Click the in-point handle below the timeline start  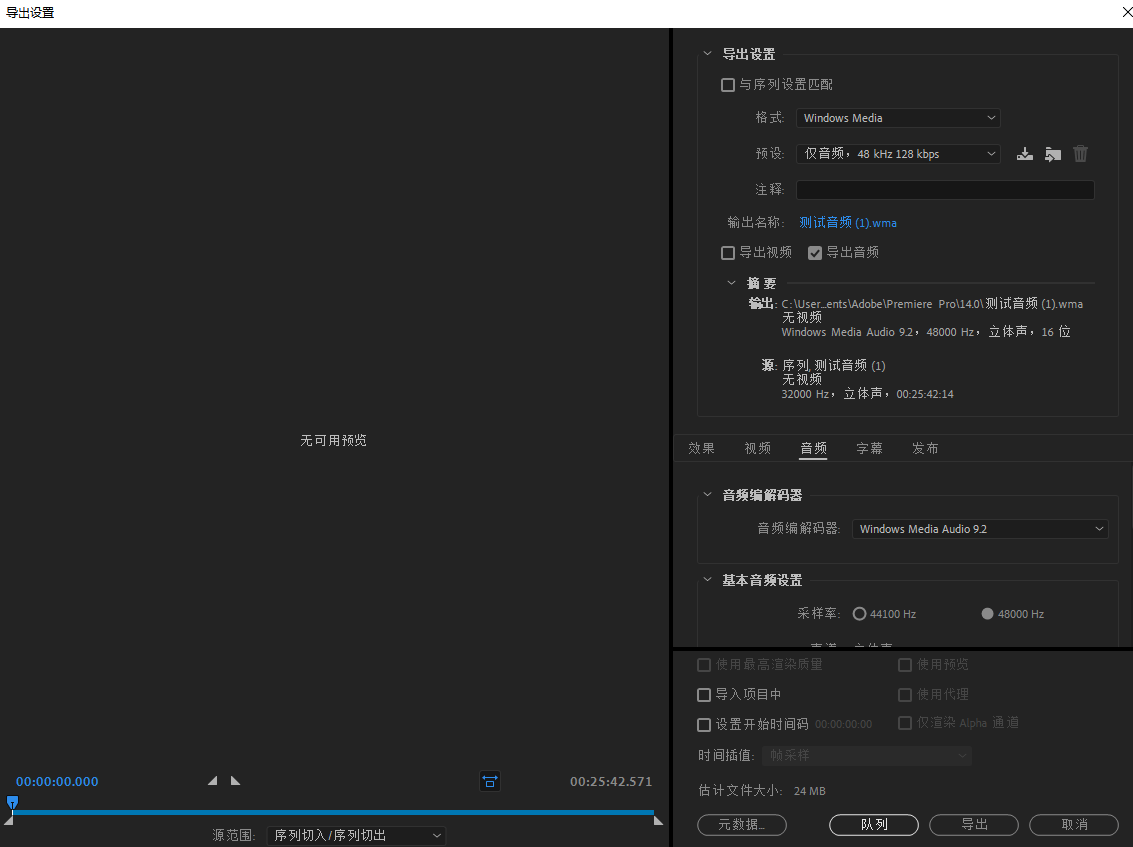point(9,820)
